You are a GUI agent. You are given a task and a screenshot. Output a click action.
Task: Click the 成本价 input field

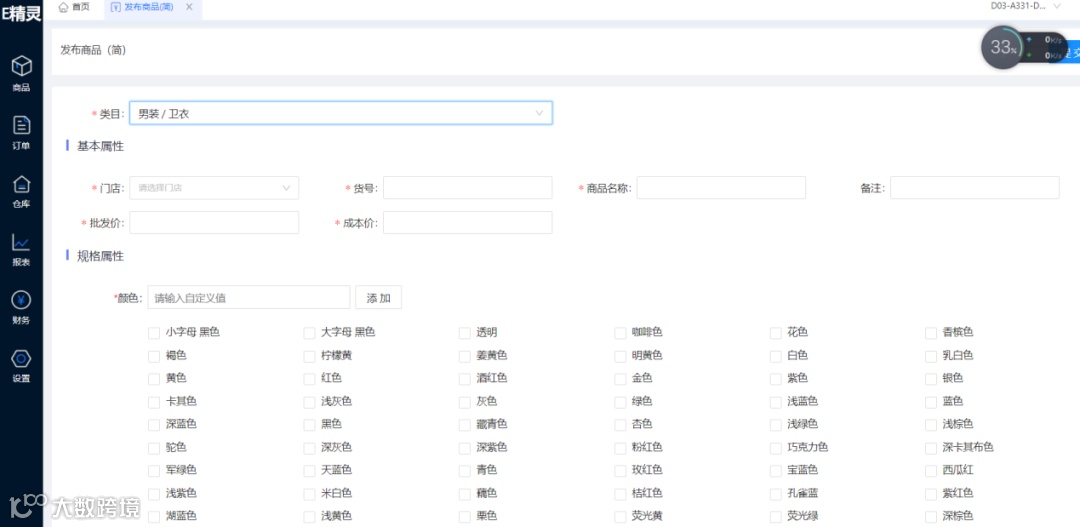[468, 223]
